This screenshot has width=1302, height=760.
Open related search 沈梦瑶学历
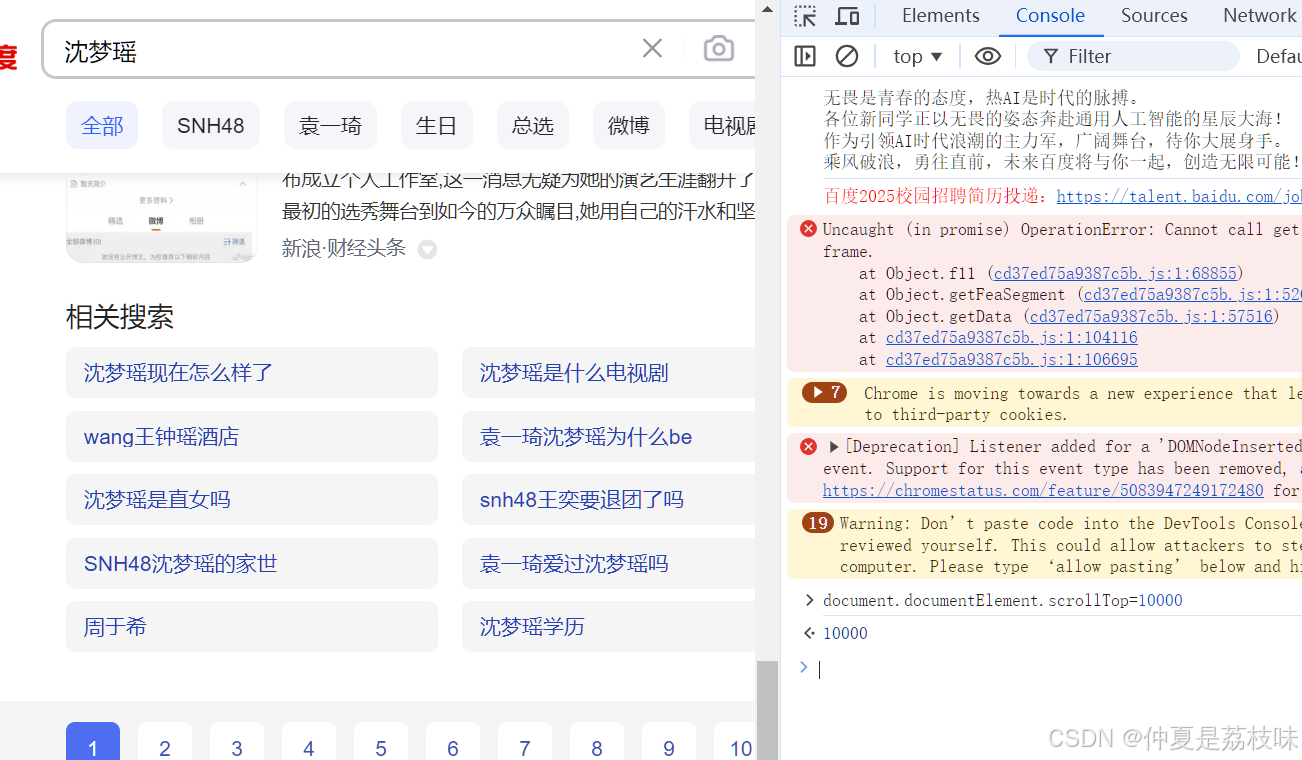click(608, 627)
